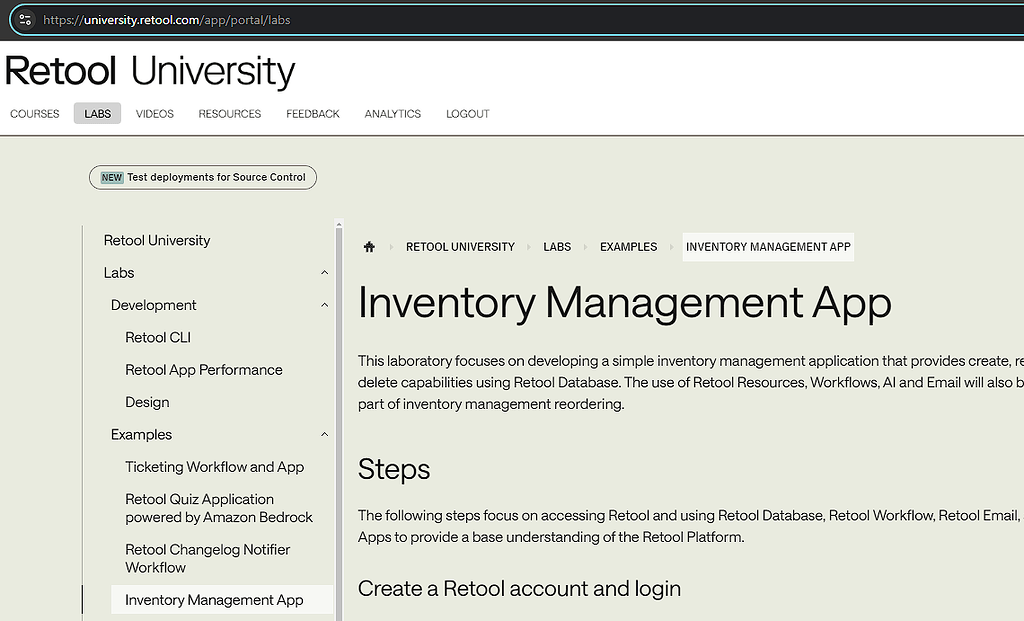Select Labs in the sidebar tree
The height and width of the screenshot is (621, 1024).
coord(119,273)
